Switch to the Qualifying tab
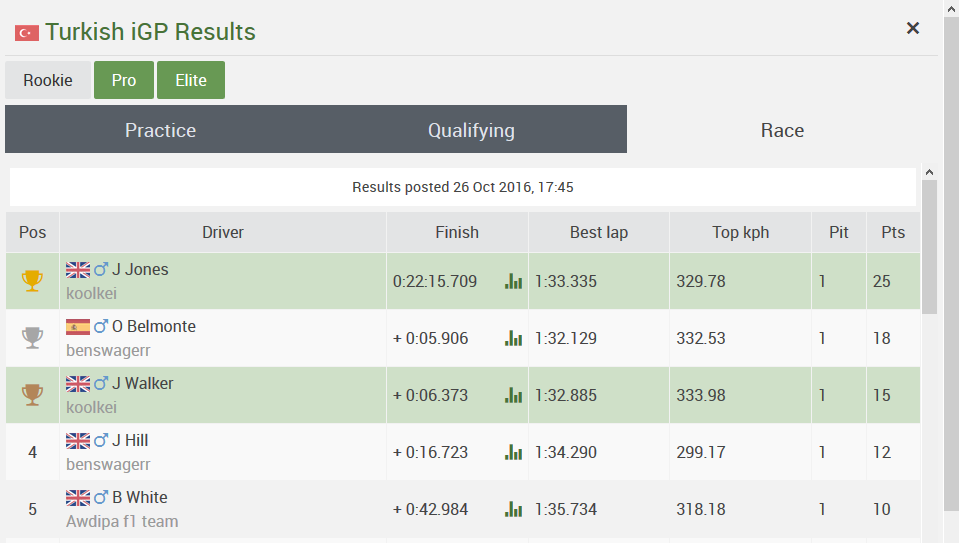This screenshot has height=543, width=959. [x=471, y=130]
